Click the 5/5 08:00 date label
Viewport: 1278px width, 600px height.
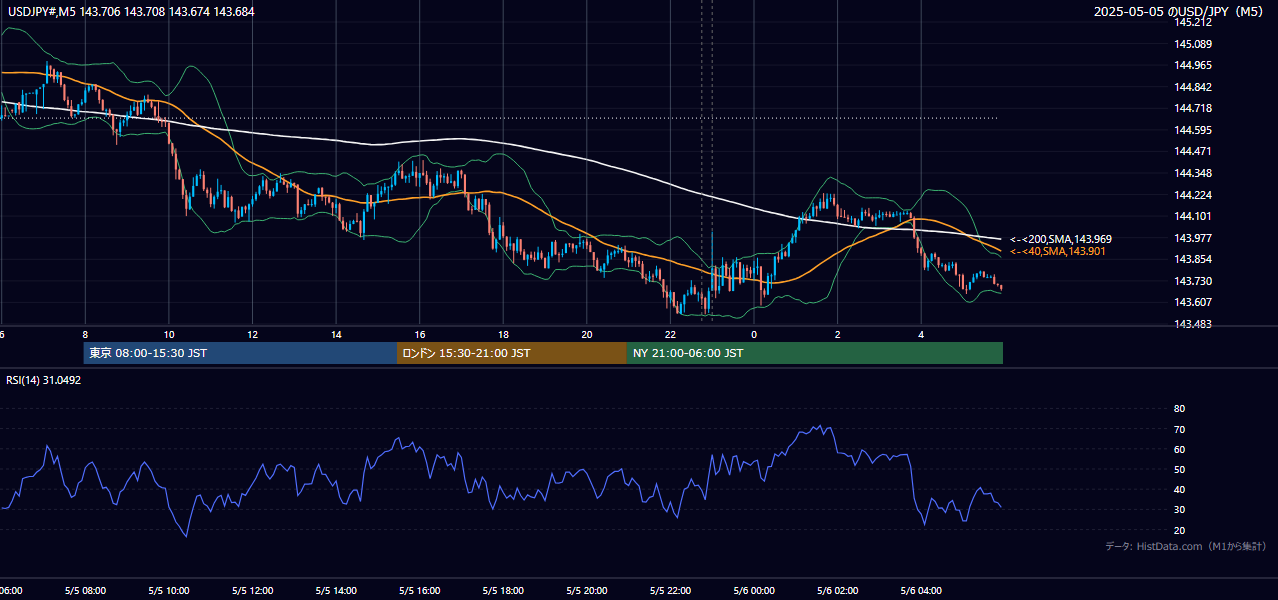[85, 591]
